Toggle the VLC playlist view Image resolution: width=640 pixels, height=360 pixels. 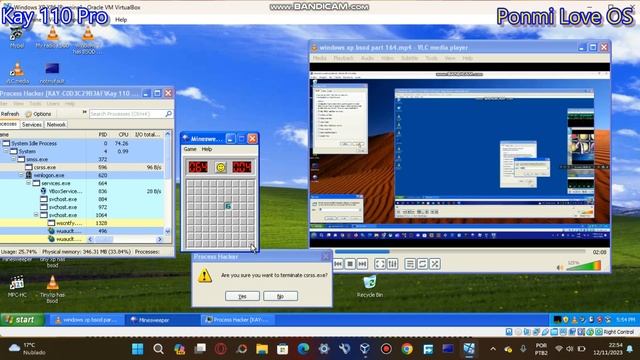pos(410,264)
